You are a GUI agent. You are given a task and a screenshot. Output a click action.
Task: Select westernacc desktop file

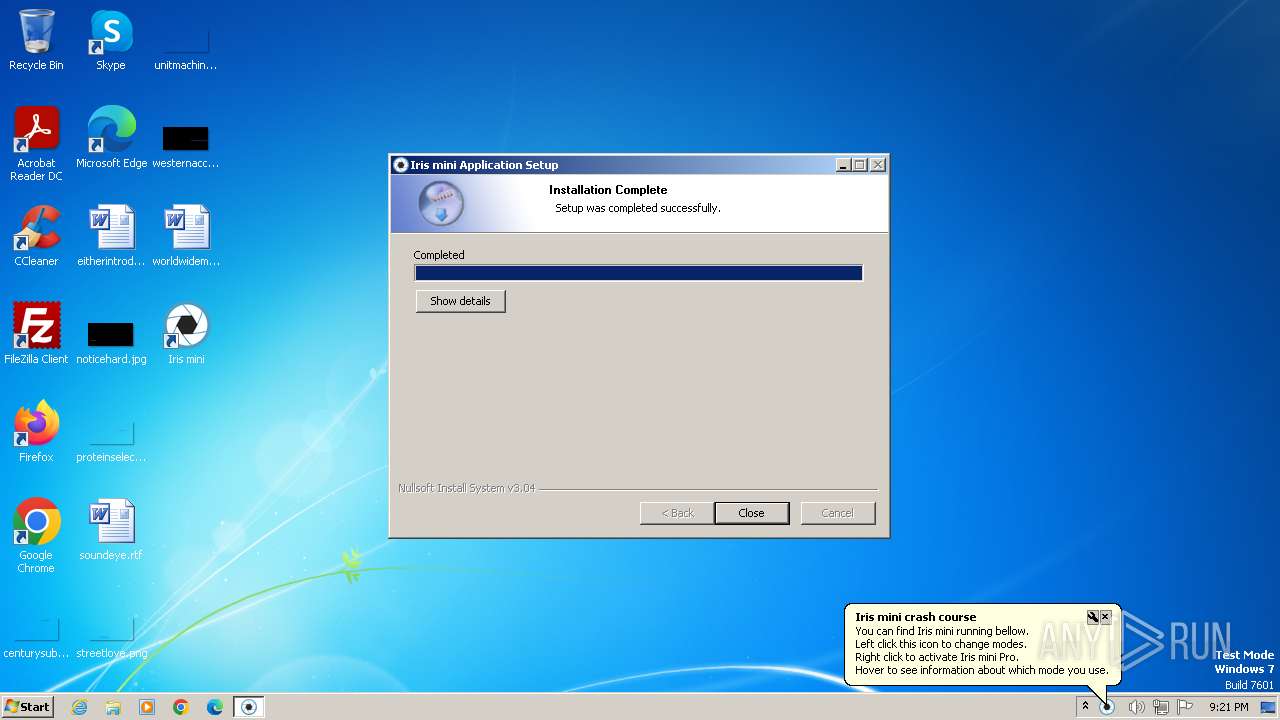[x=186, y=145]
